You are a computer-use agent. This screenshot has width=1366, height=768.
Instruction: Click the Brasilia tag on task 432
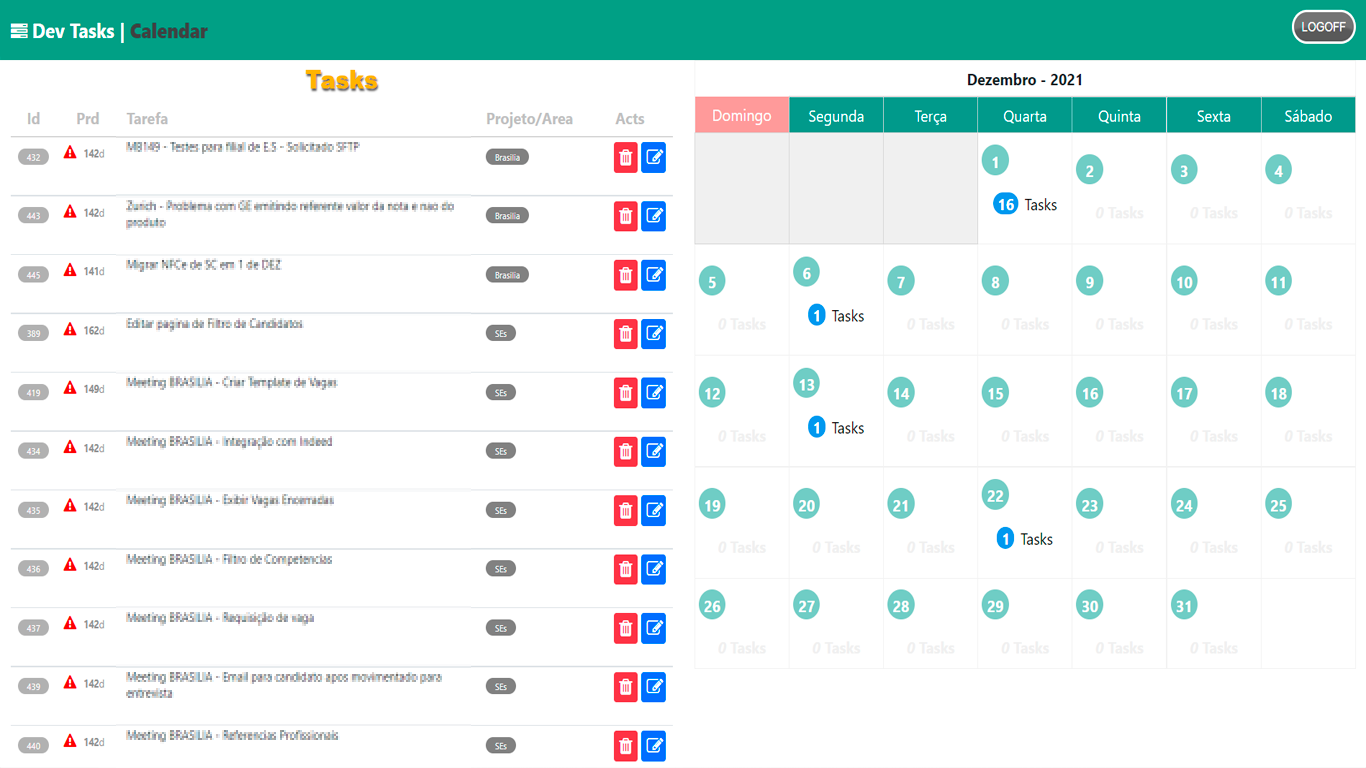click(x=507, y=158)
